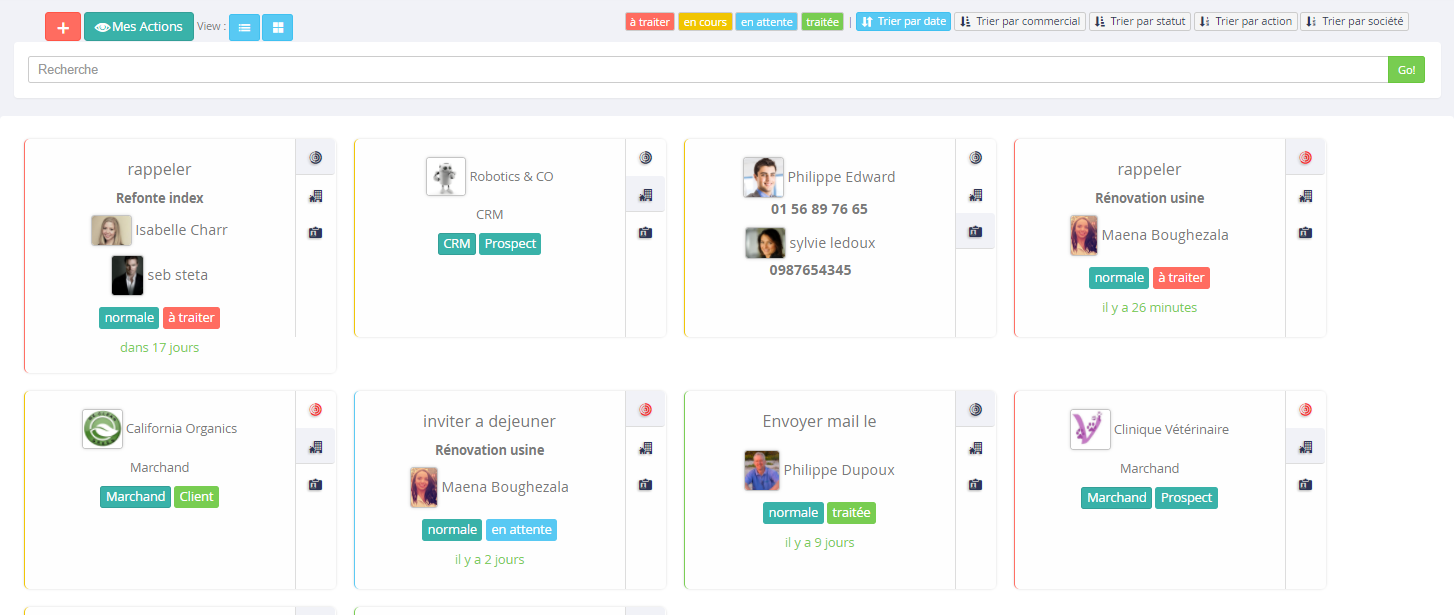Click red target icon on '26 minutes' rappeler card

click(1305, 158)
